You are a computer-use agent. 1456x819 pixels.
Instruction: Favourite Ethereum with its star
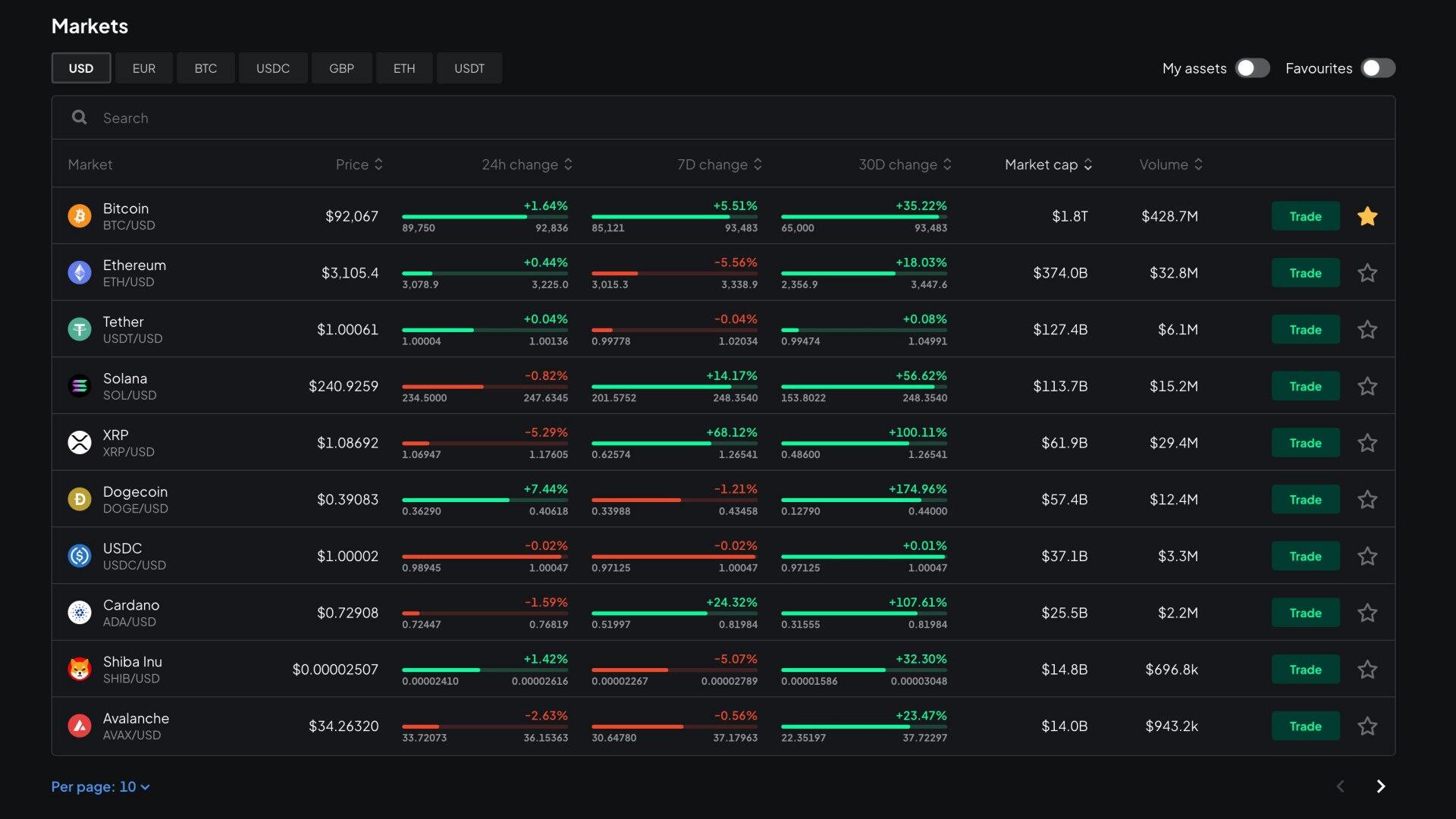tap(1367, 273)
